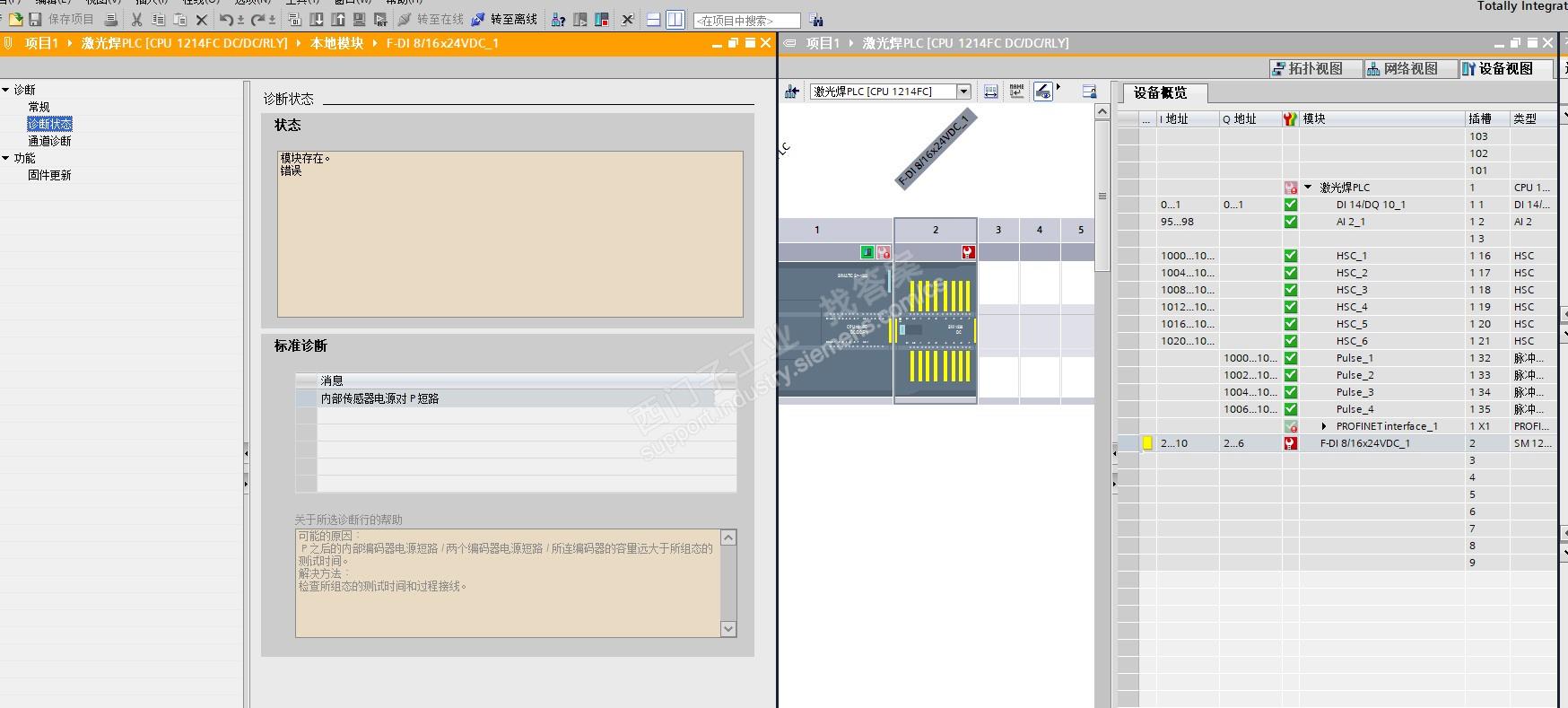Click the delete X icon in toolbar

coord(201,19)
